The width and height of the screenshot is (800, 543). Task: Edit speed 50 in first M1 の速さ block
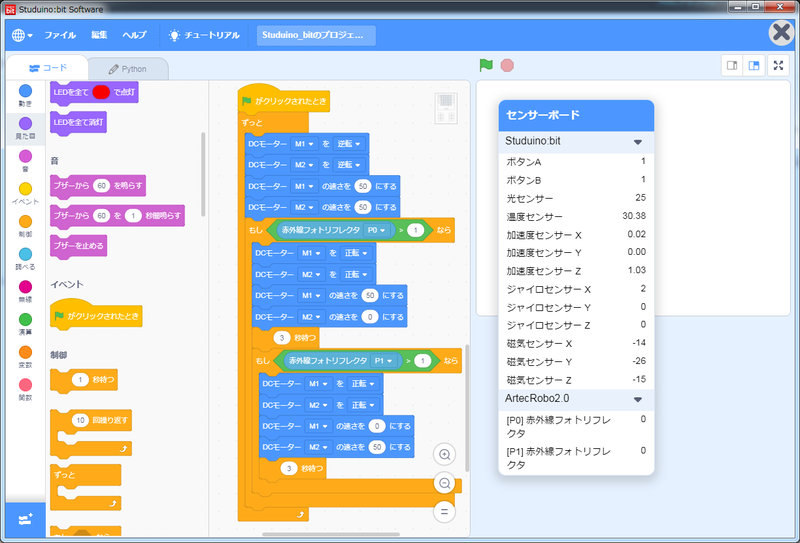(363, 186)
